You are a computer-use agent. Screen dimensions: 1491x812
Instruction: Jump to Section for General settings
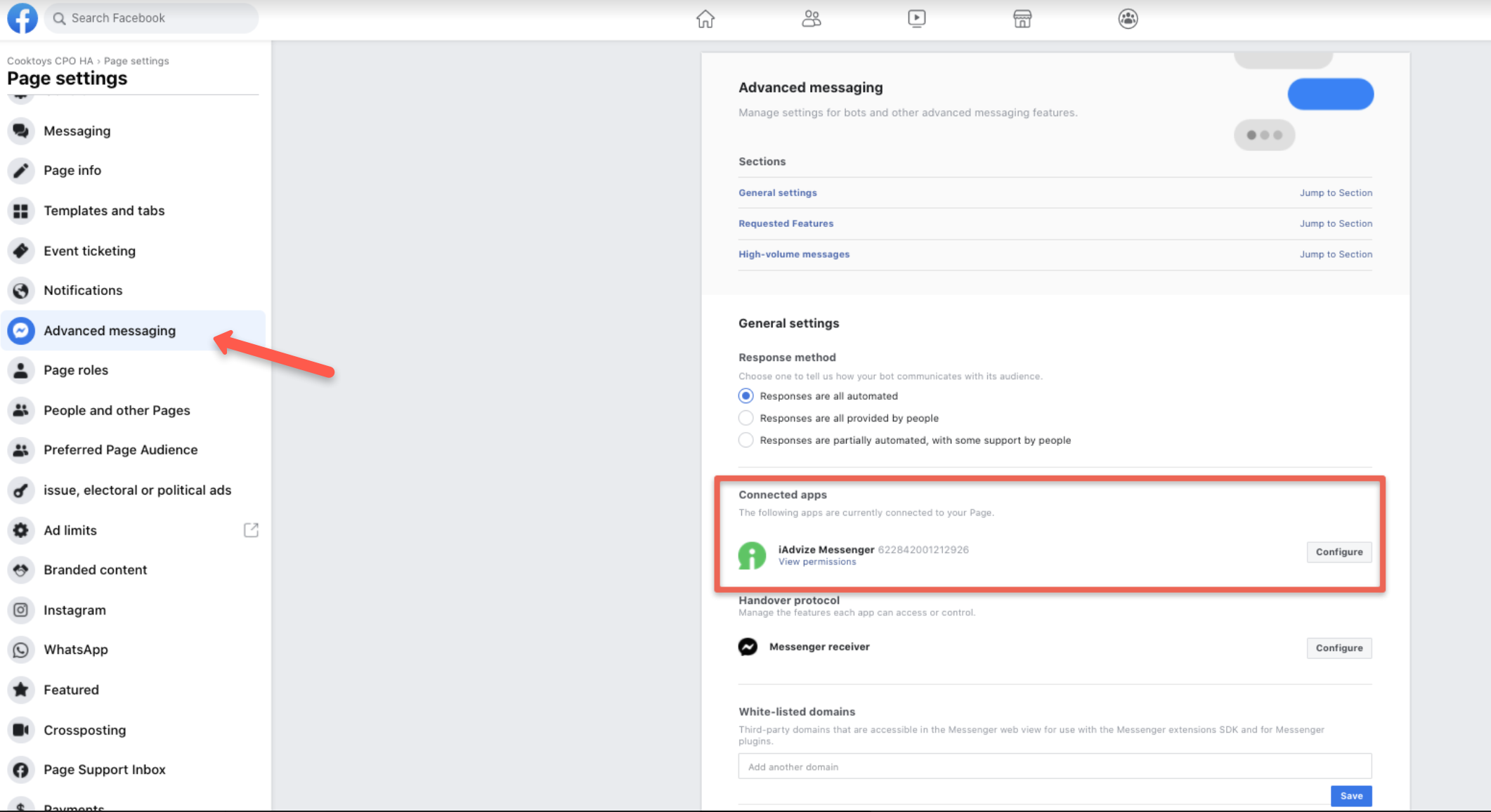(x=1336, y=192)
